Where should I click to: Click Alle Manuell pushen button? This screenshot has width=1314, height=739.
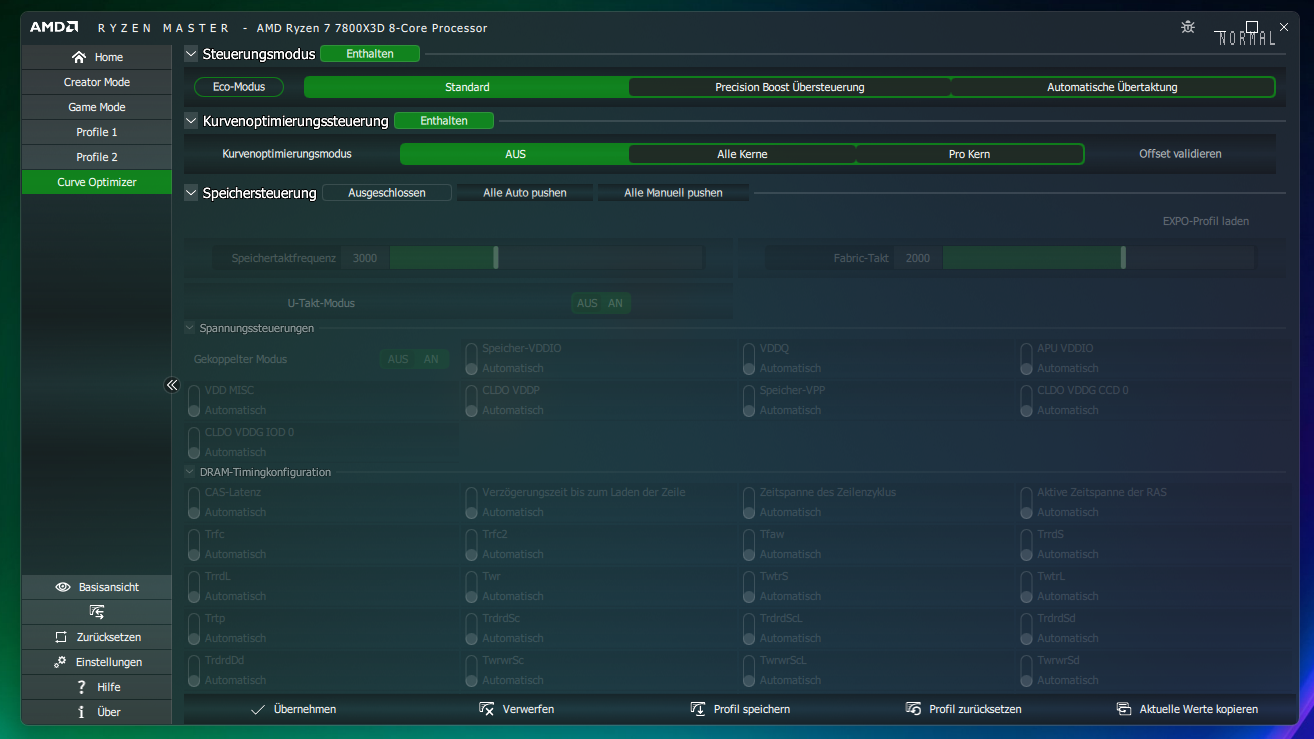673,193
